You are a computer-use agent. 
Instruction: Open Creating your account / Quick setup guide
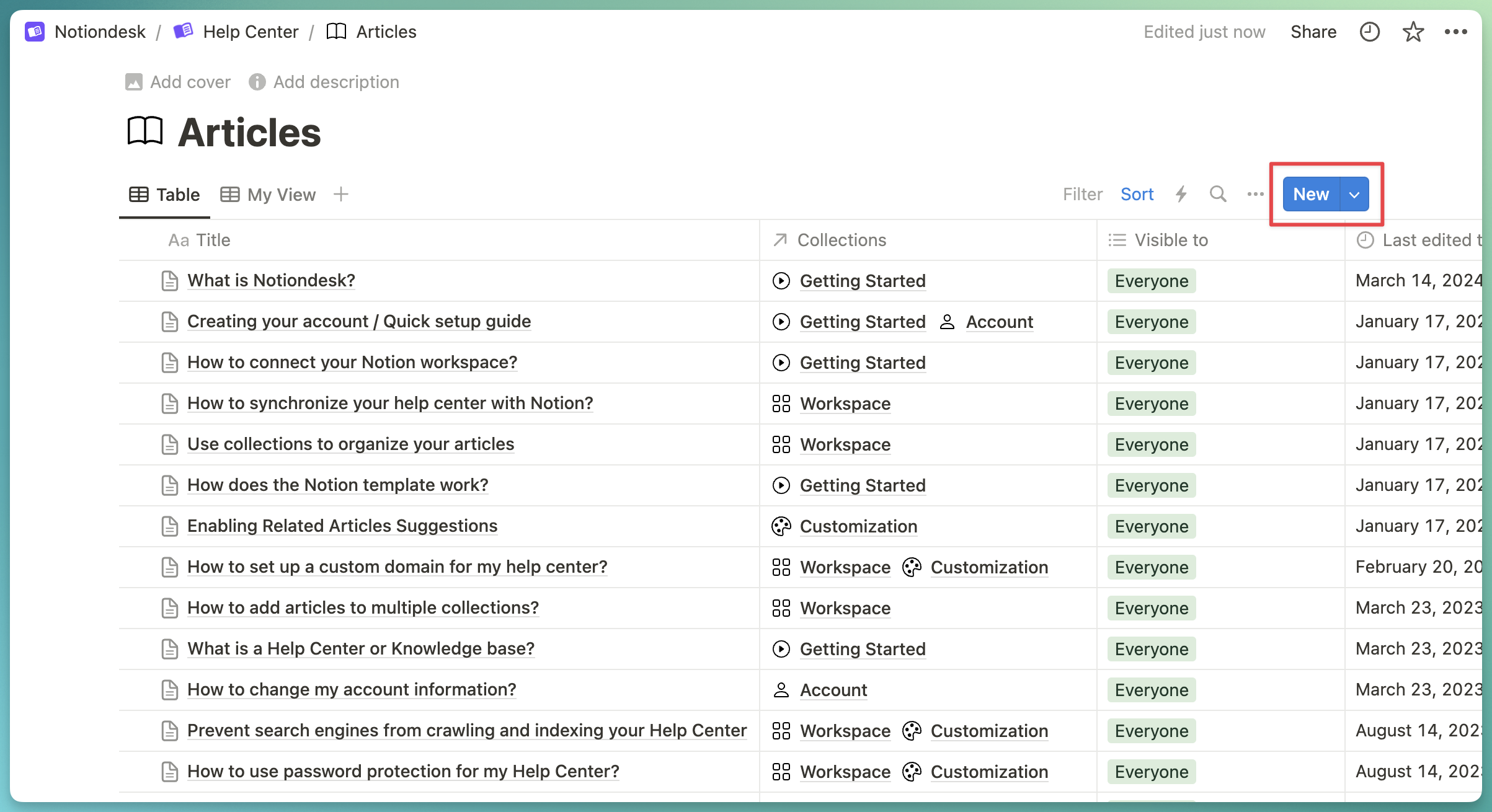pyautogui.click(x=359, y=322)
